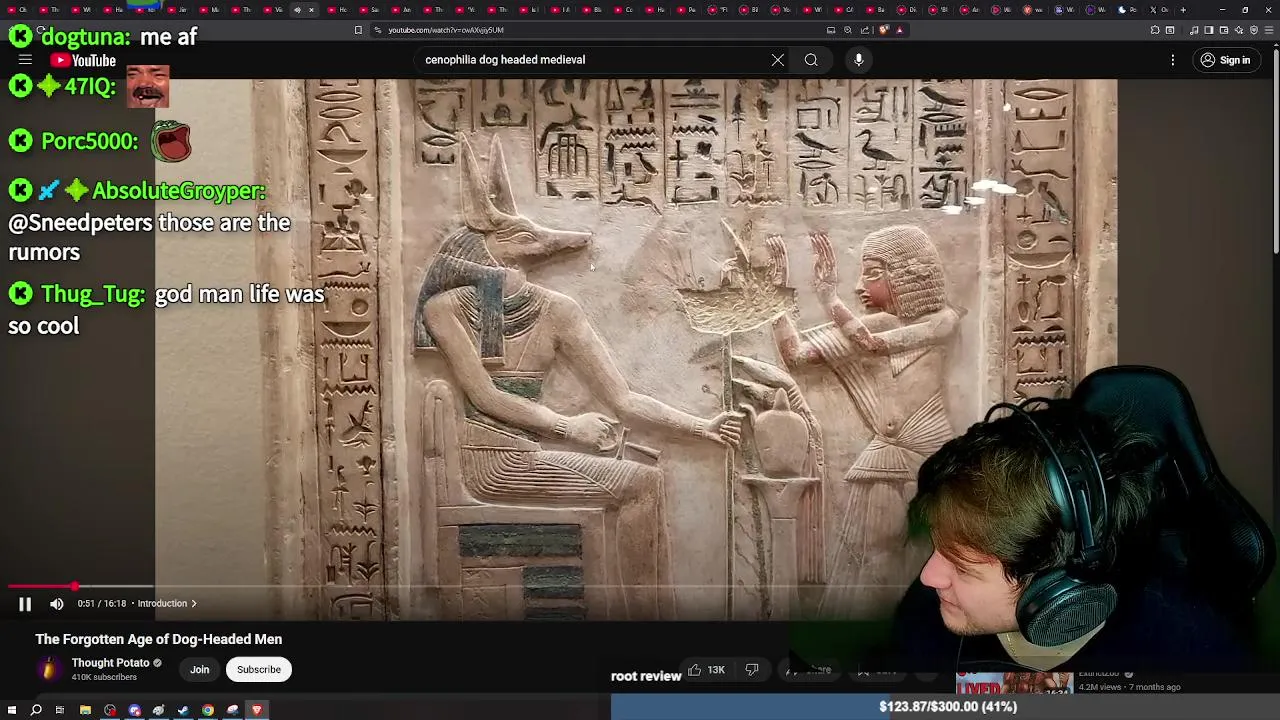The height and width of the screenshot is (720, 1280).
Task: Switch to first browser tab
Action: 17,10
